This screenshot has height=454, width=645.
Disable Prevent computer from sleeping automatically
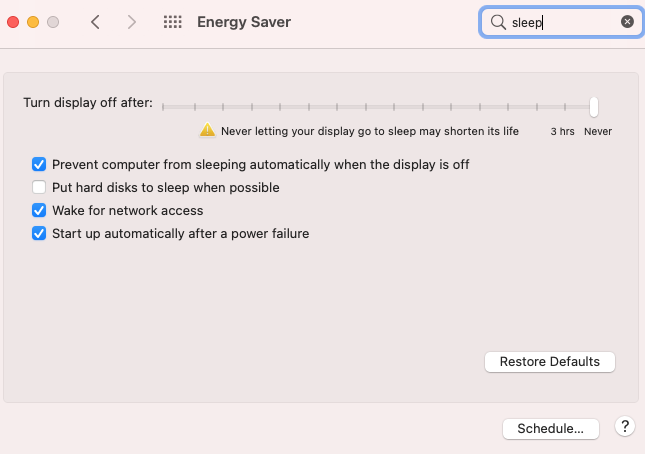(x=39, y=164)
